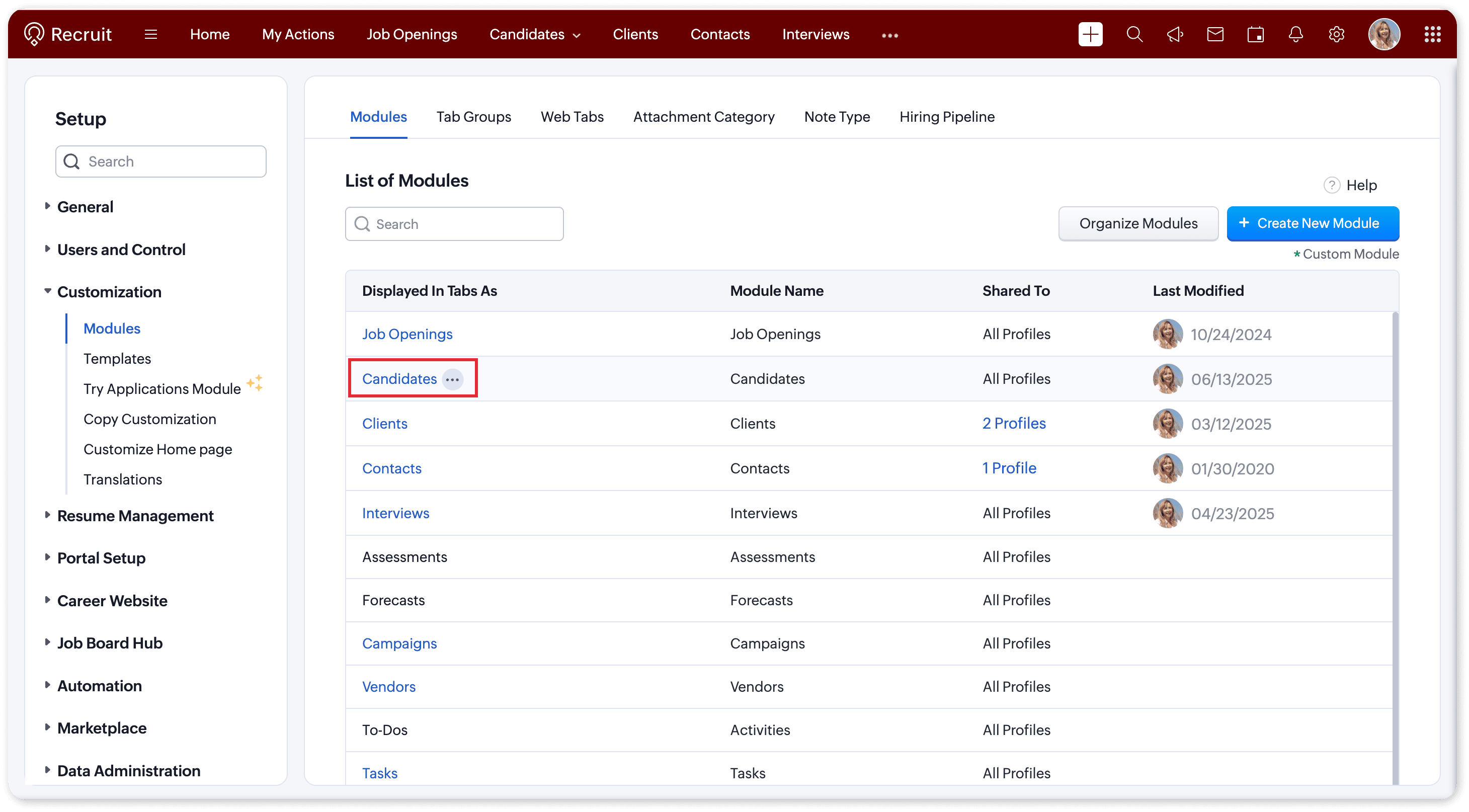Open the 2 Profiles link for Clients

(1013, 423)
